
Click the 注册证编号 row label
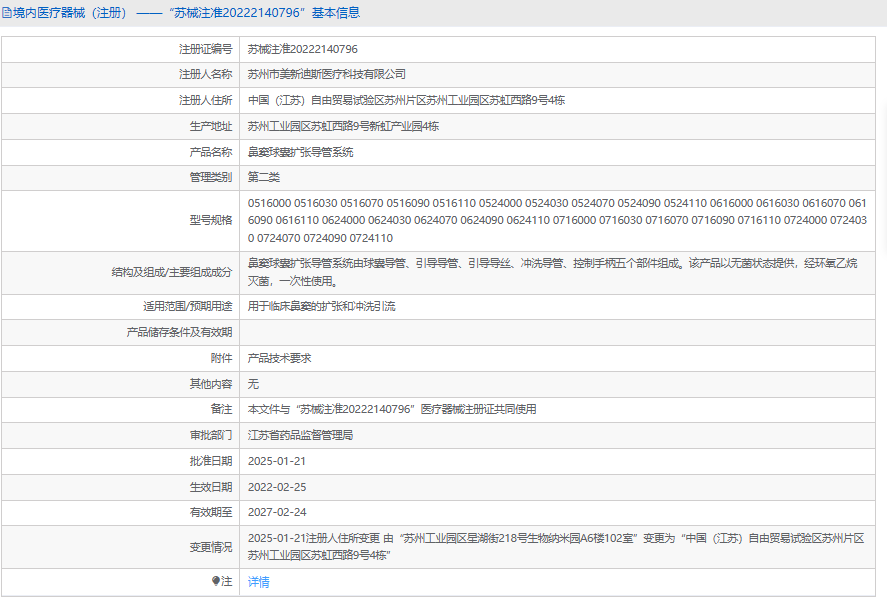pyautogui.click(x=205, y=49)
